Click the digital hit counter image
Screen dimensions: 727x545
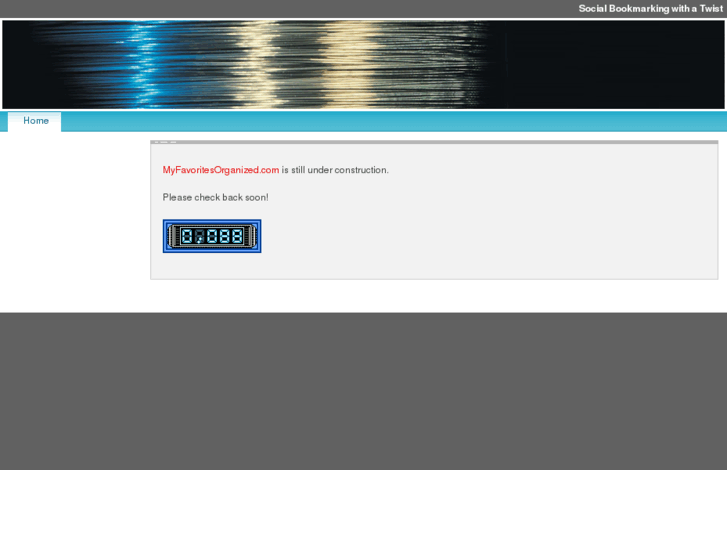(212, 236)
